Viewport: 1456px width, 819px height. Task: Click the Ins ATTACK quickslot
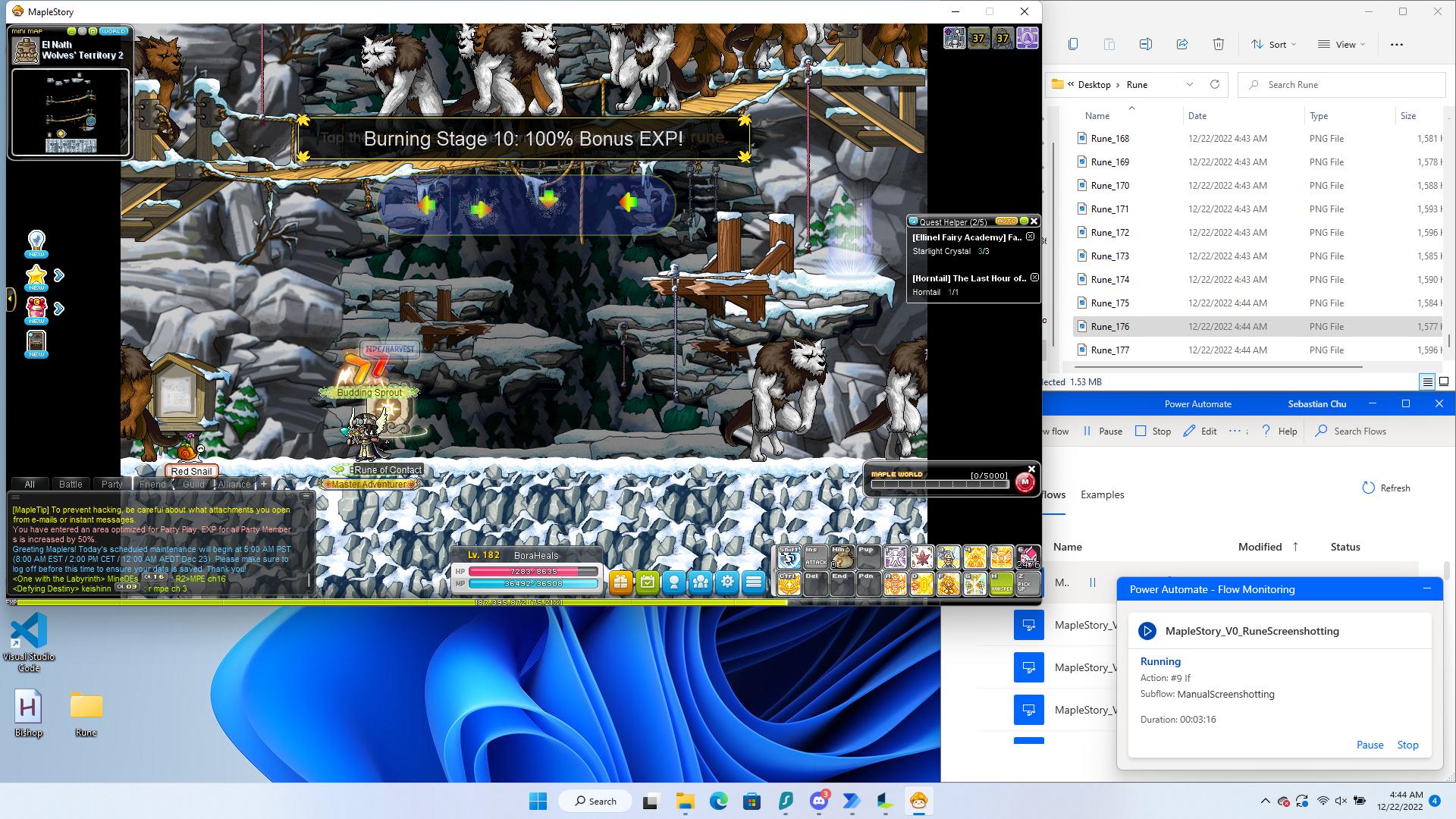pos(816,557)
